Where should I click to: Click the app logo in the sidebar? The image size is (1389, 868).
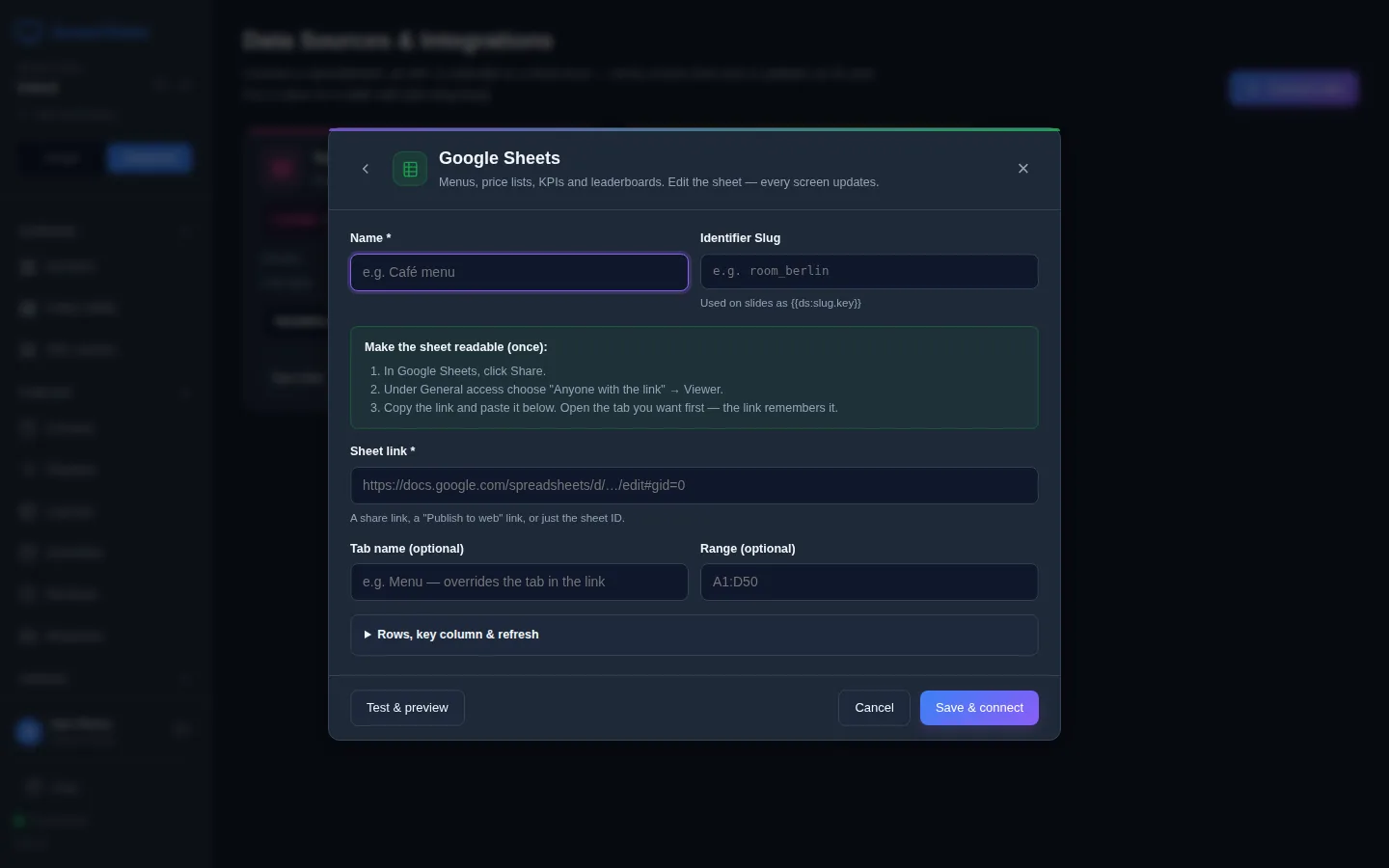(x=28, y=31)
